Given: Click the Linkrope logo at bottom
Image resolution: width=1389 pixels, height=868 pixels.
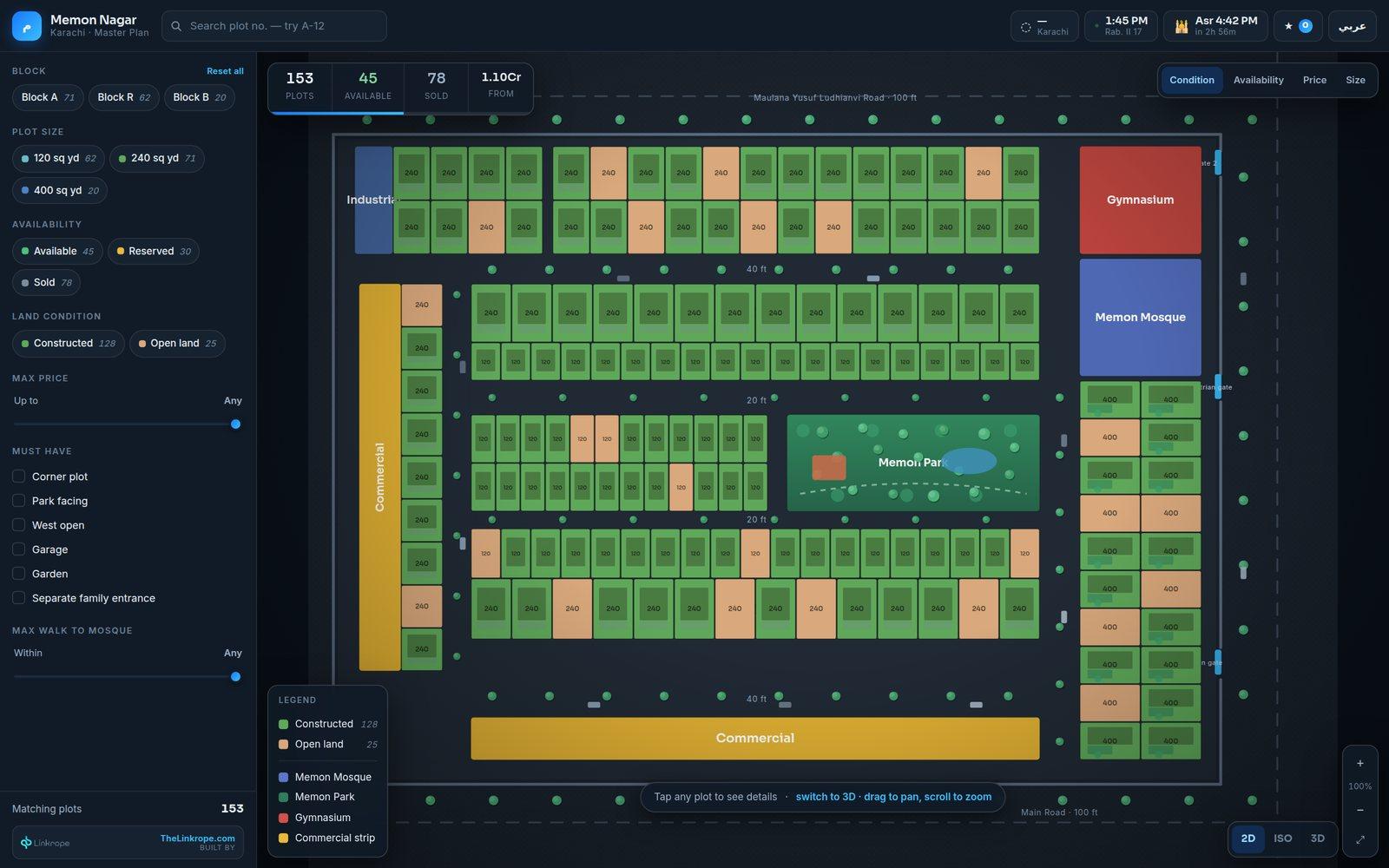Looking at the screenshot, I should tap(45, 843).
